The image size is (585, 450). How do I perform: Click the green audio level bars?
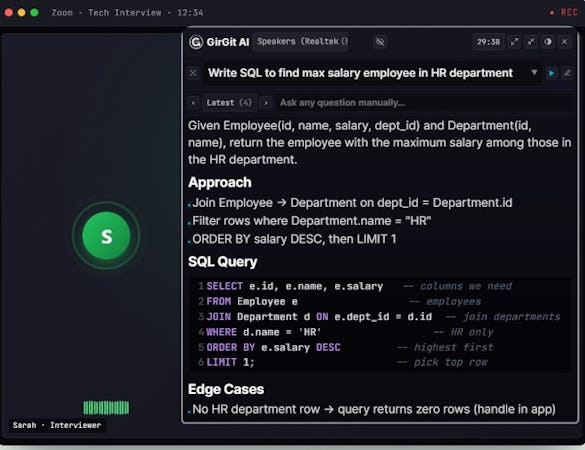tap(106, 407)
